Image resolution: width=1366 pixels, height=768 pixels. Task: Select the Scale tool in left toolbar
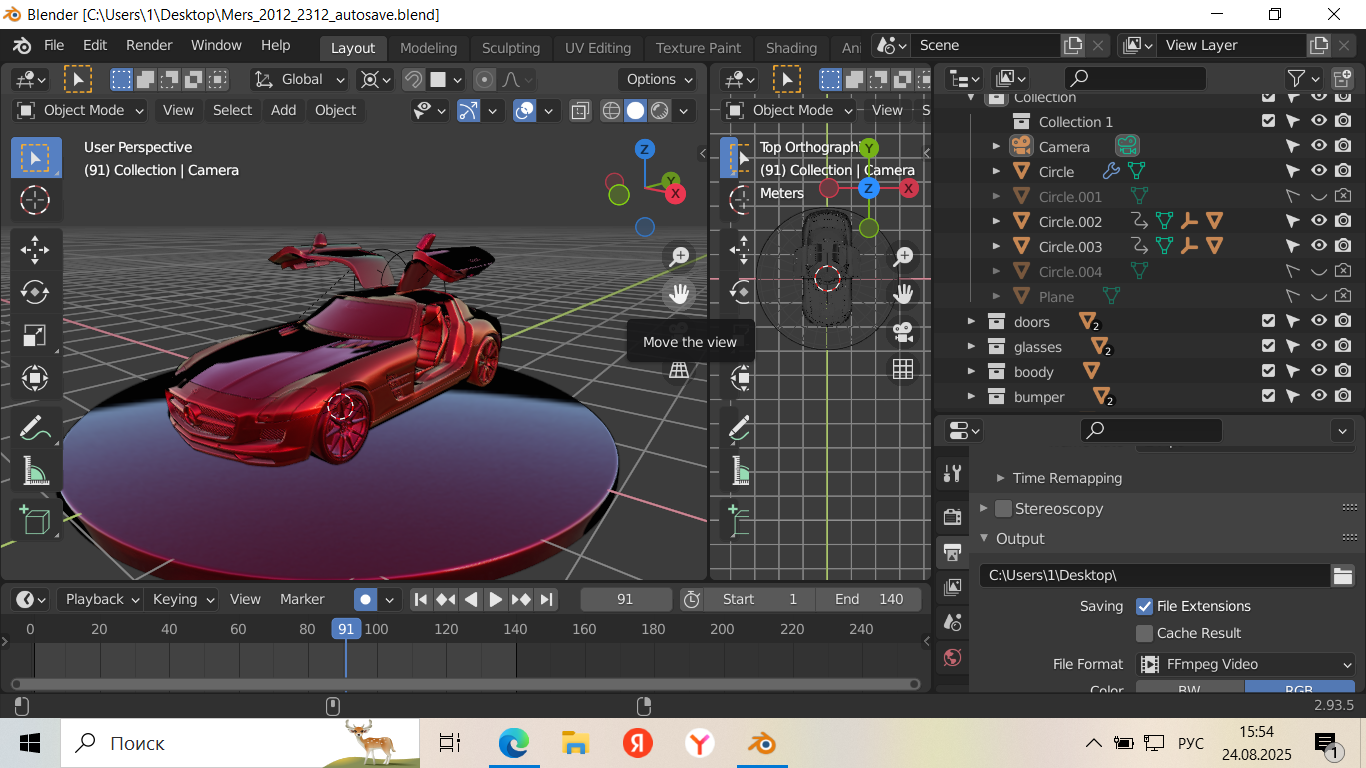tap(35, 335)
